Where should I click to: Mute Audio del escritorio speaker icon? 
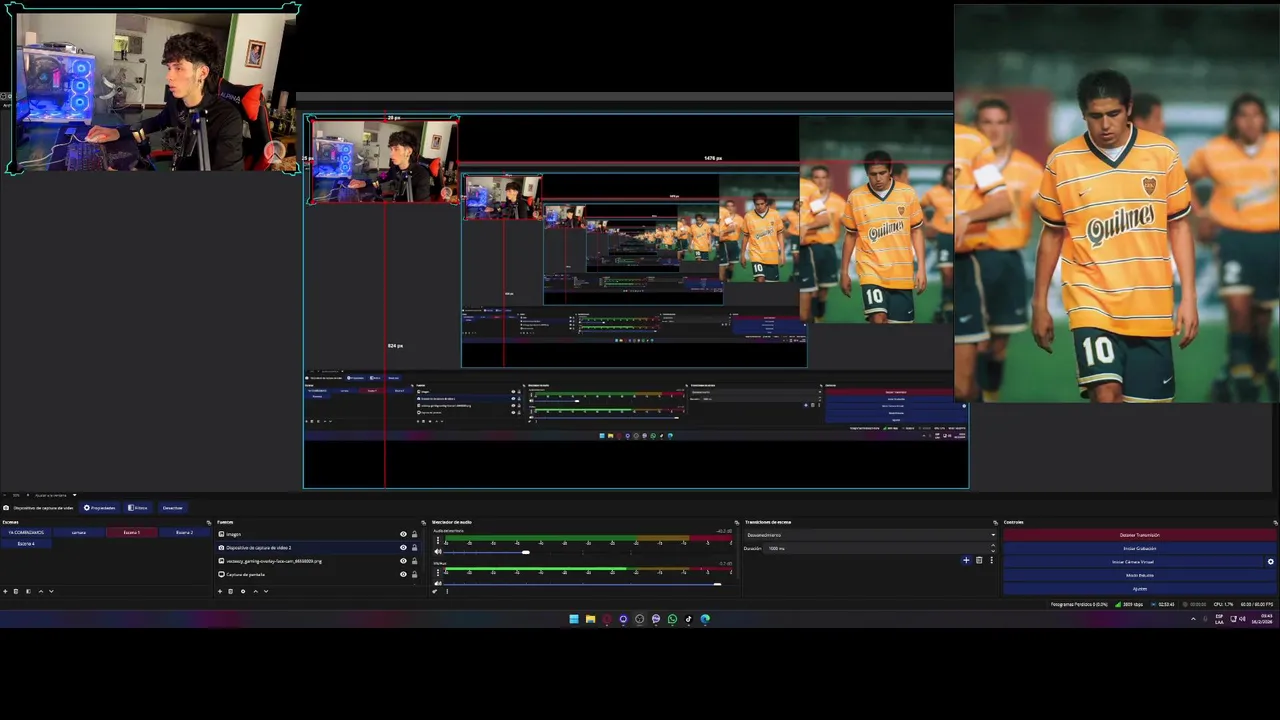438,551
